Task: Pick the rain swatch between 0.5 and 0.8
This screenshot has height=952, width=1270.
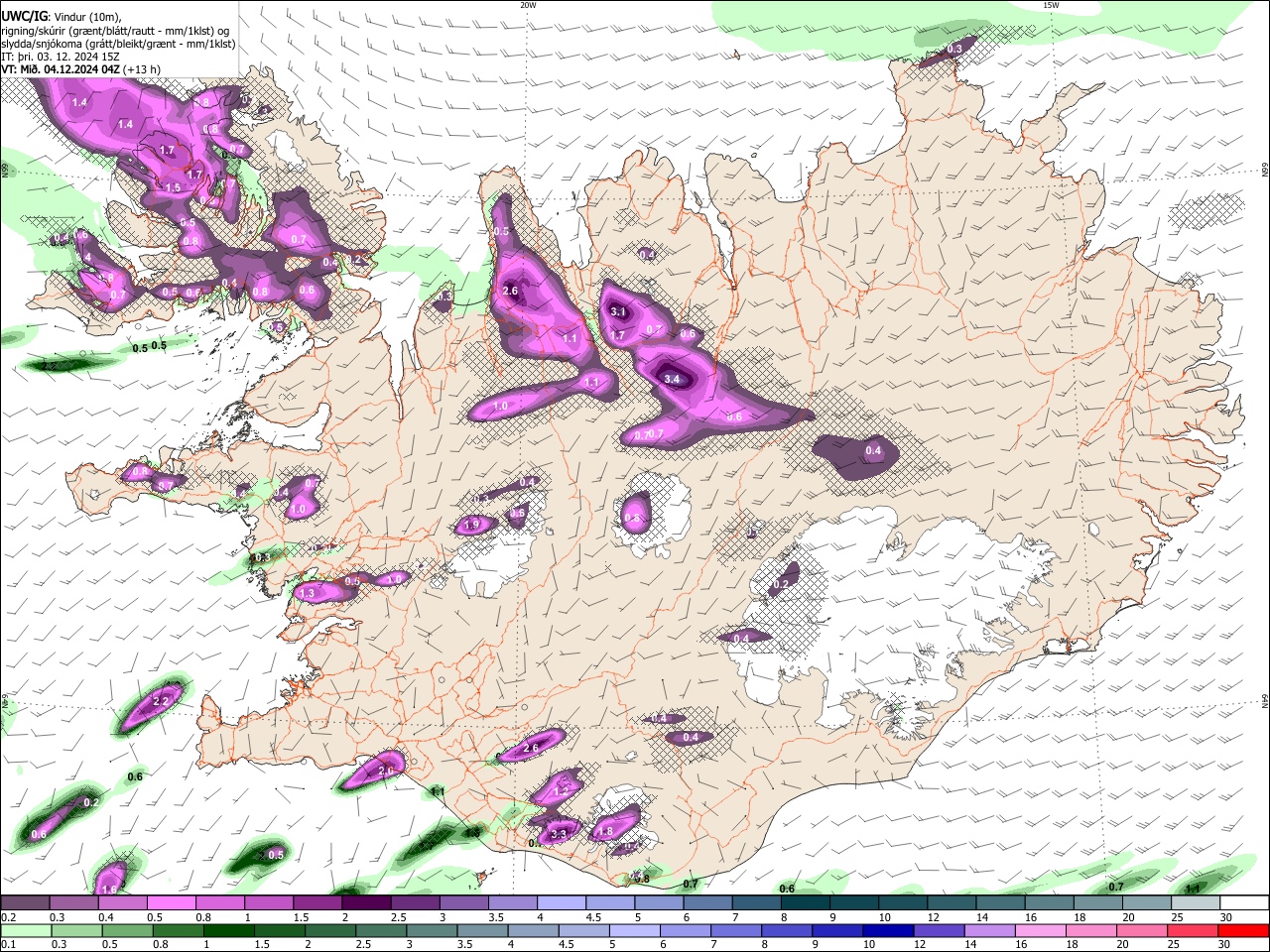Action: (x=126, y=930)
